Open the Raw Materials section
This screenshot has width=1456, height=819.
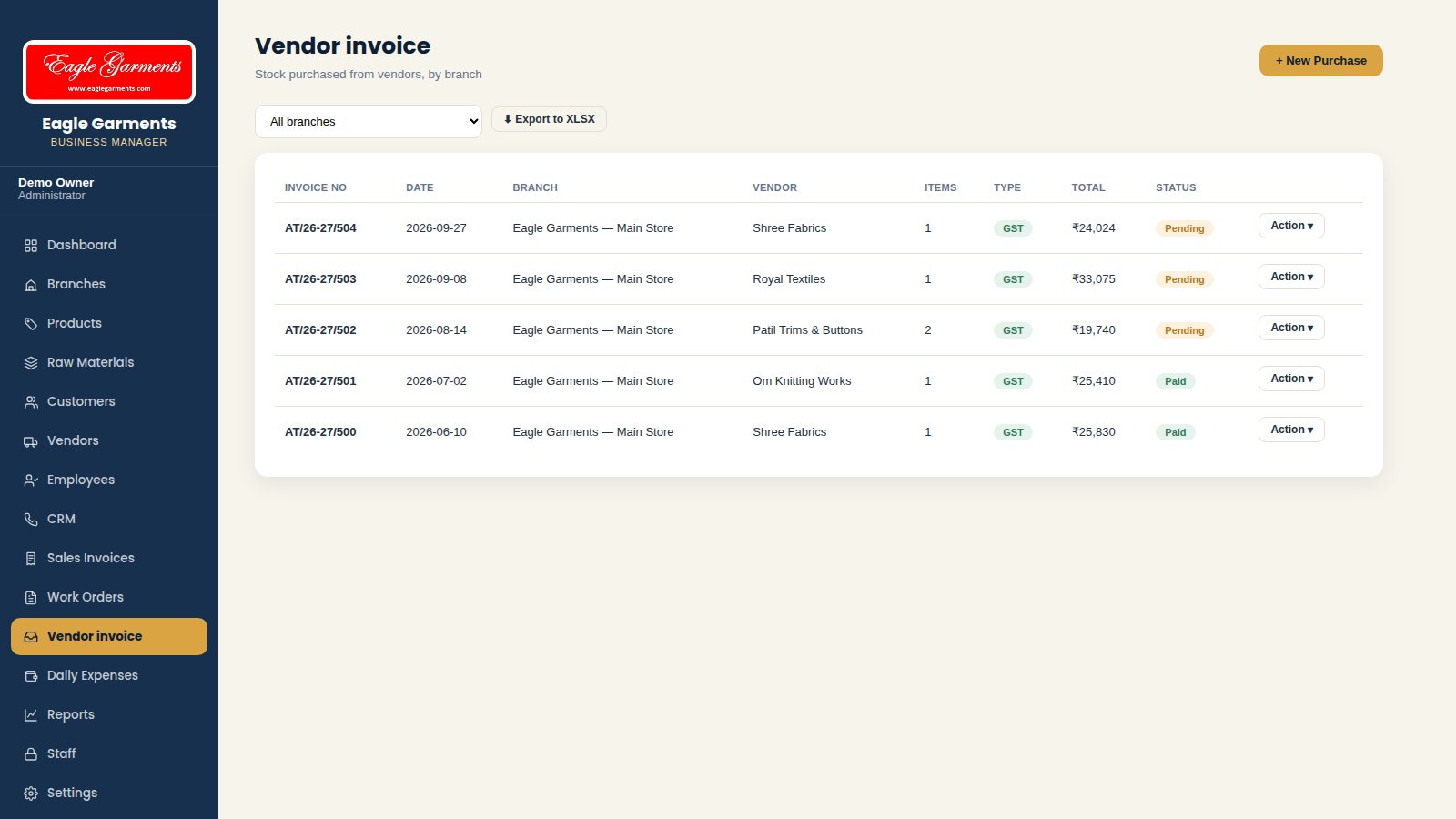click(x=109, y=362)
